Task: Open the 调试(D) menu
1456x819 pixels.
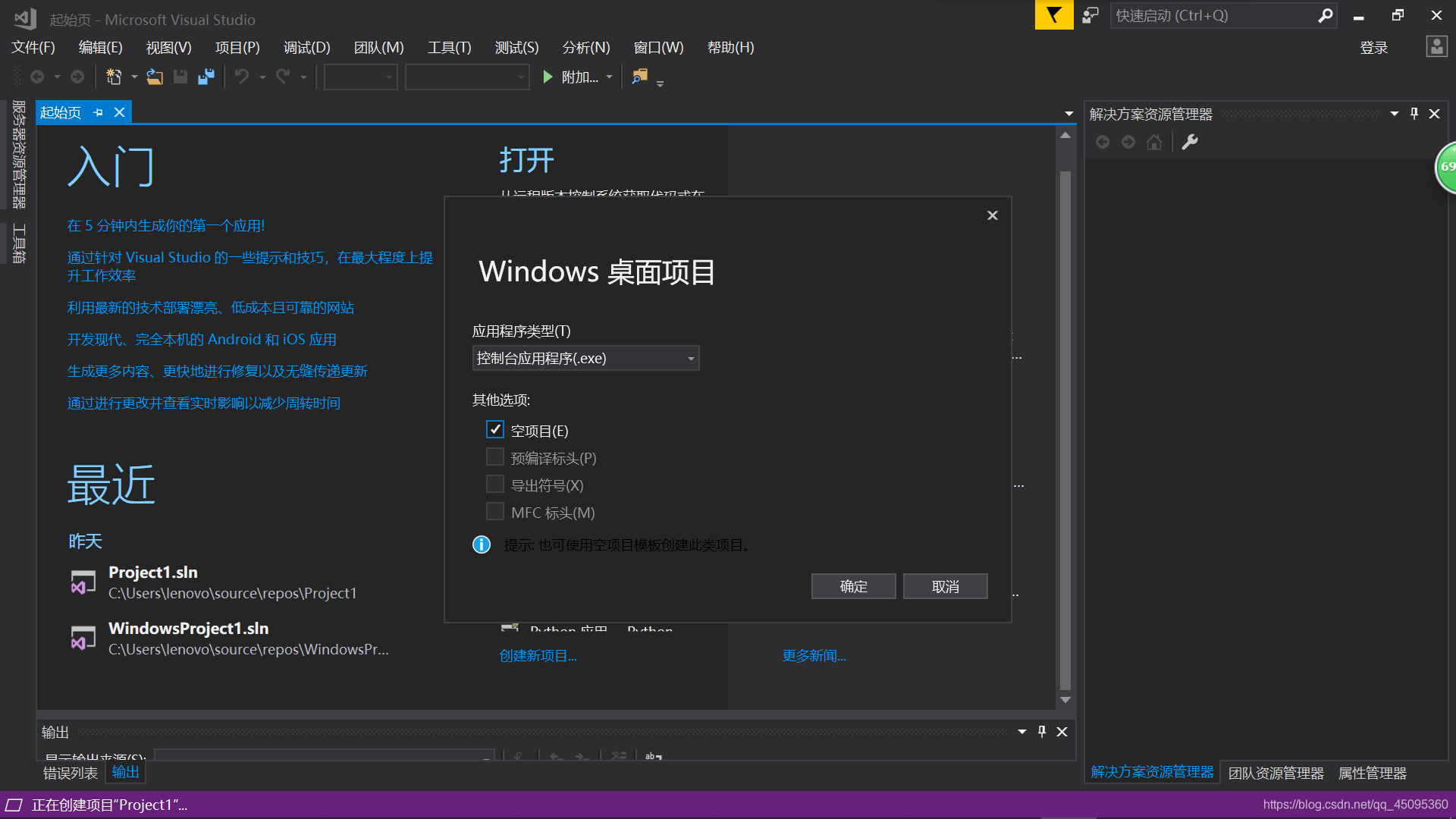Action: pyautogui.click(x=306, y=47)
